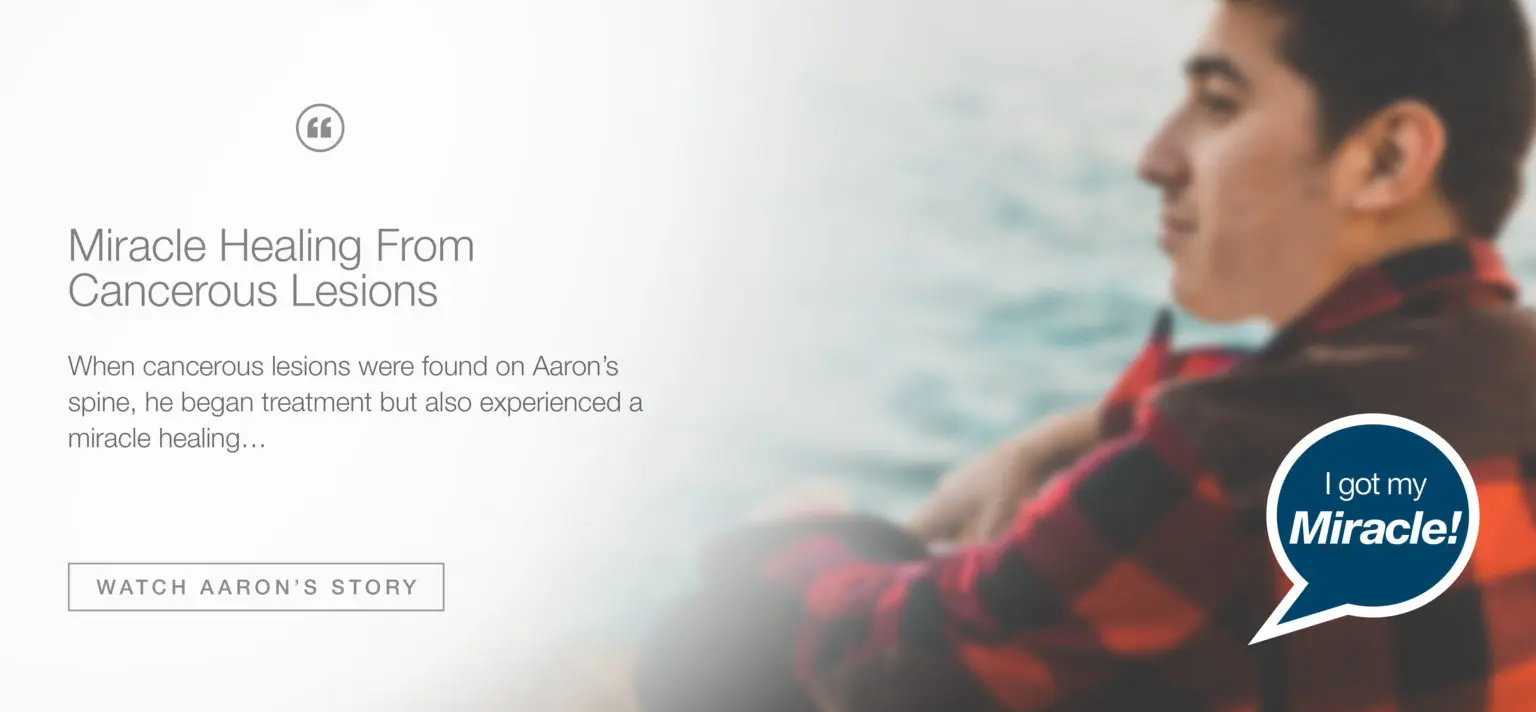The image size is (1536, 712).
Task: Click the paragraph about Aaron's spine lesions
Action: (355, 402)
